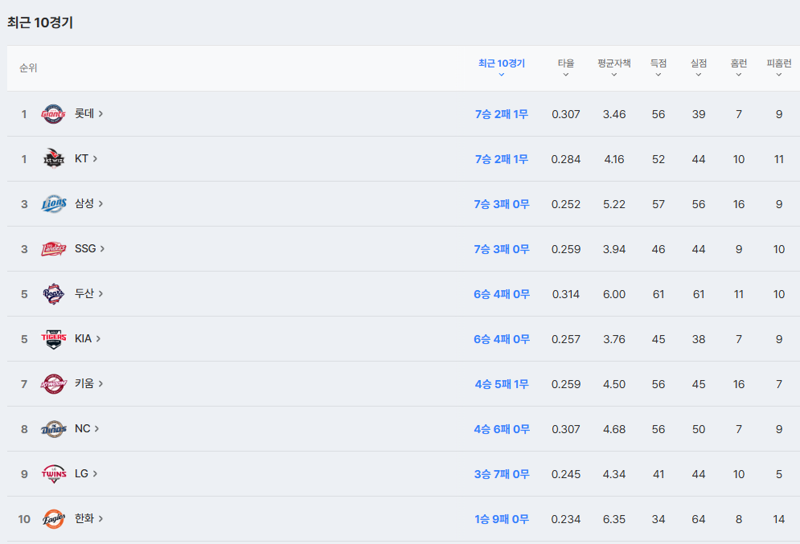800x544 pixels.
Task: Click 두산's batting average 0.314
Action: pos(566,294)
